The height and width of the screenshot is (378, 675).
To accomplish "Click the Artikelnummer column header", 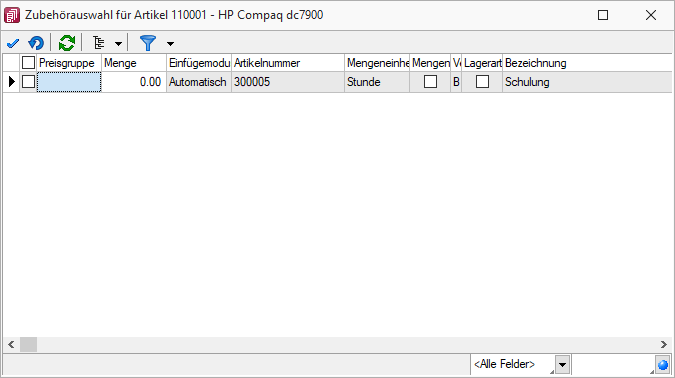I will [x=288, y=63].
